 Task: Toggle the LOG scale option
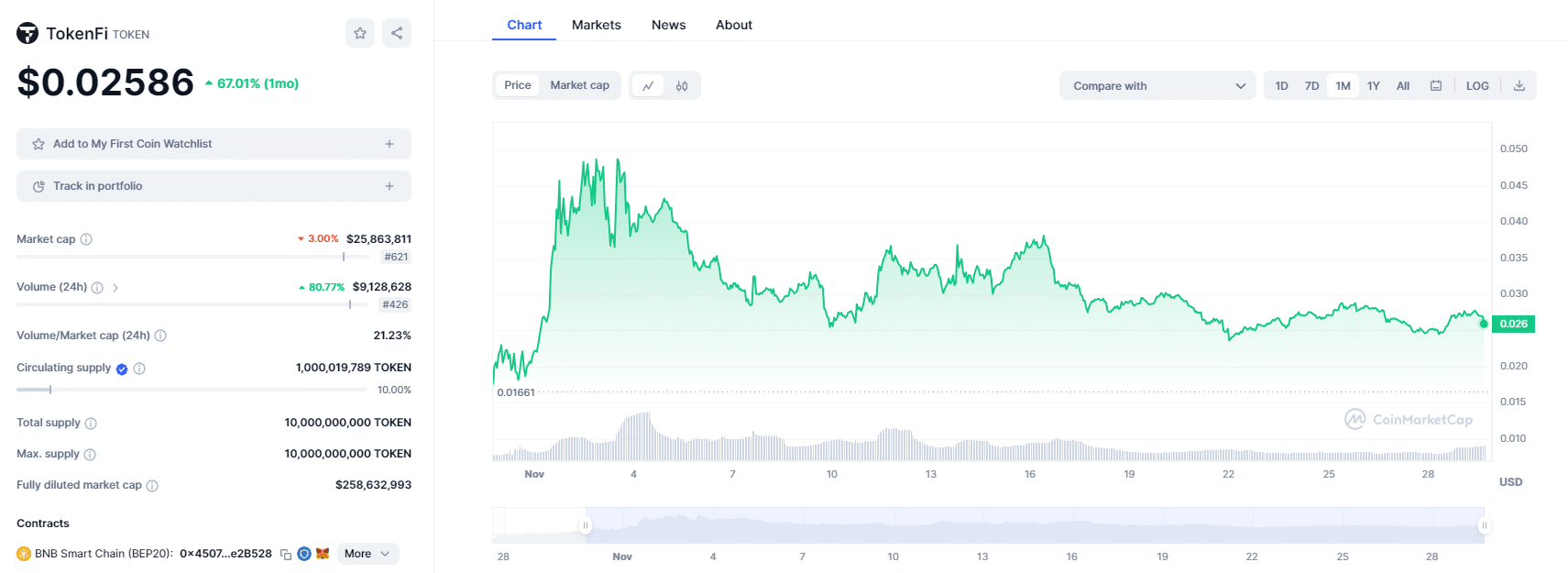(1477, 86)
